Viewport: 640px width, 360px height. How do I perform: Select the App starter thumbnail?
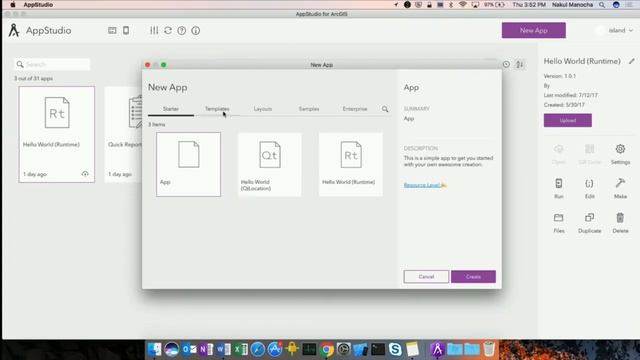pos(189,164)
